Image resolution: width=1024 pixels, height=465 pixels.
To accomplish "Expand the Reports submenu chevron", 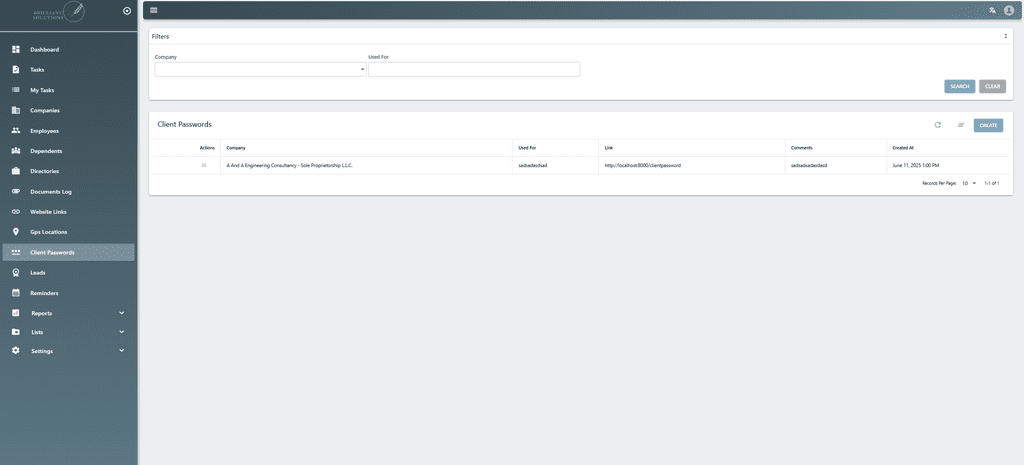I will [x=121, y=313].
